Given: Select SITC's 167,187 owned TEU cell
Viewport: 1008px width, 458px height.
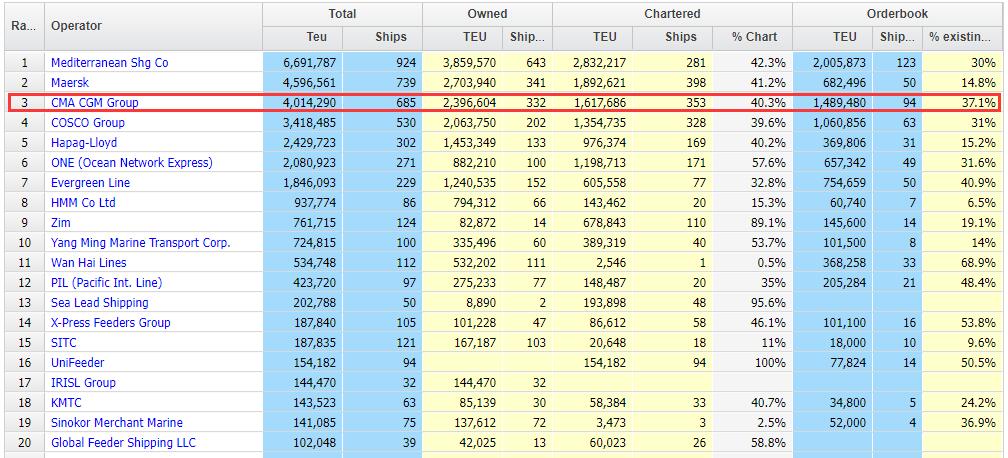Looking at the screenshot, I should [x=463, y=342].
